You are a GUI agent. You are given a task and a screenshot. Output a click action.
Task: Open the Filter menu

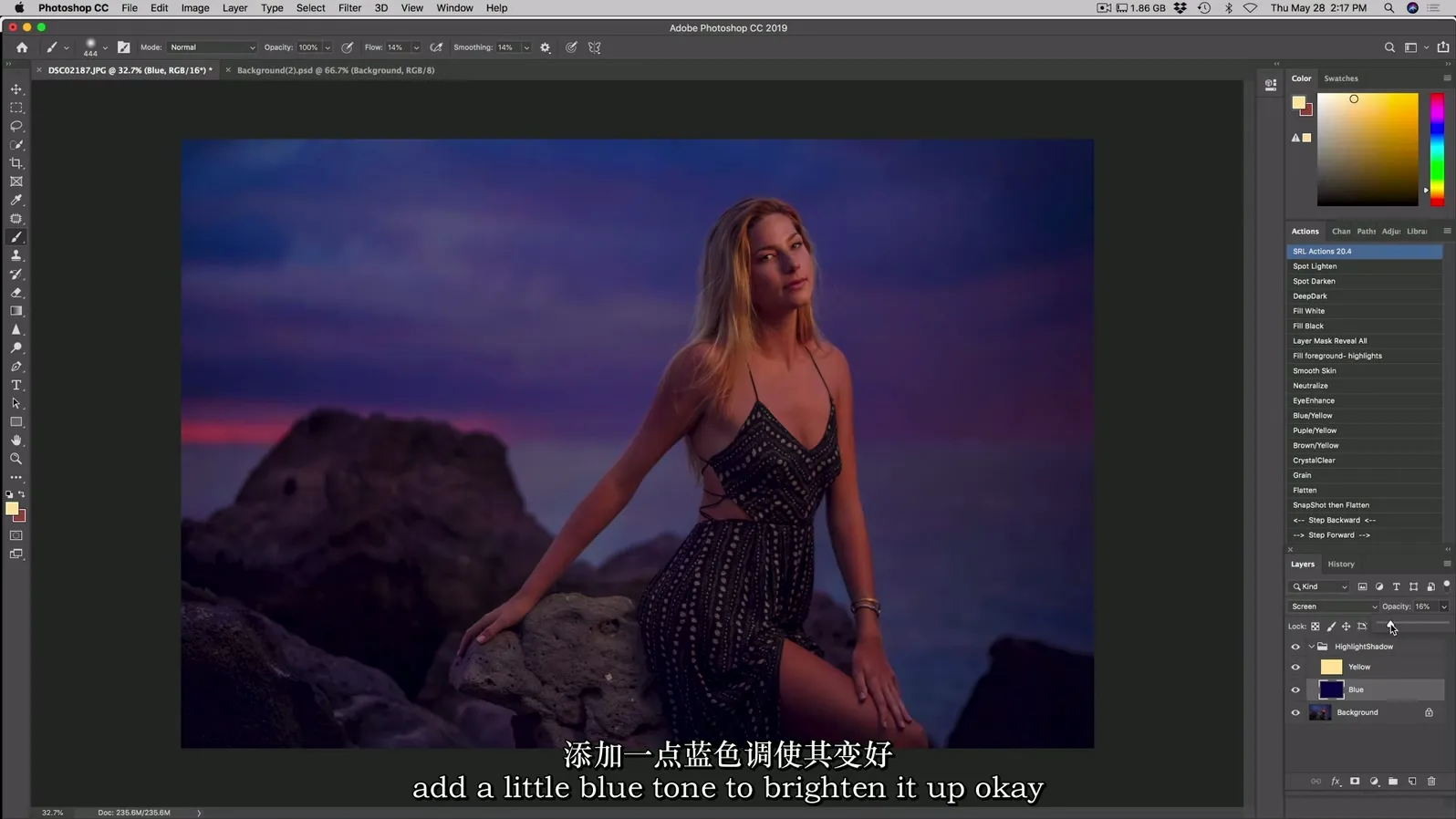pos(349,8)
